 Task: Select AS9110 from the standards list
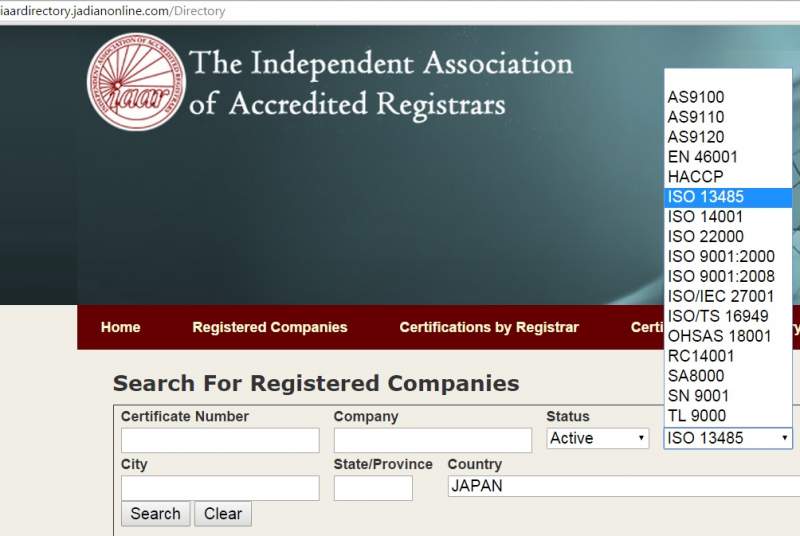tap(728, 117)
